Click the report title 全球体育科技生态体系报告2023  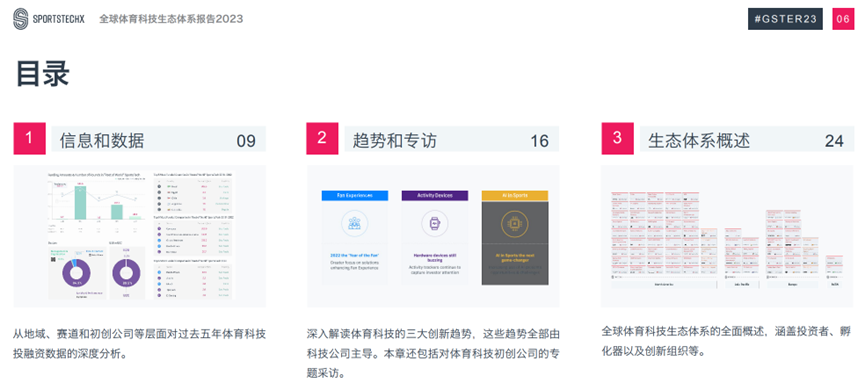pyautogui.click(x=171, y=19)
